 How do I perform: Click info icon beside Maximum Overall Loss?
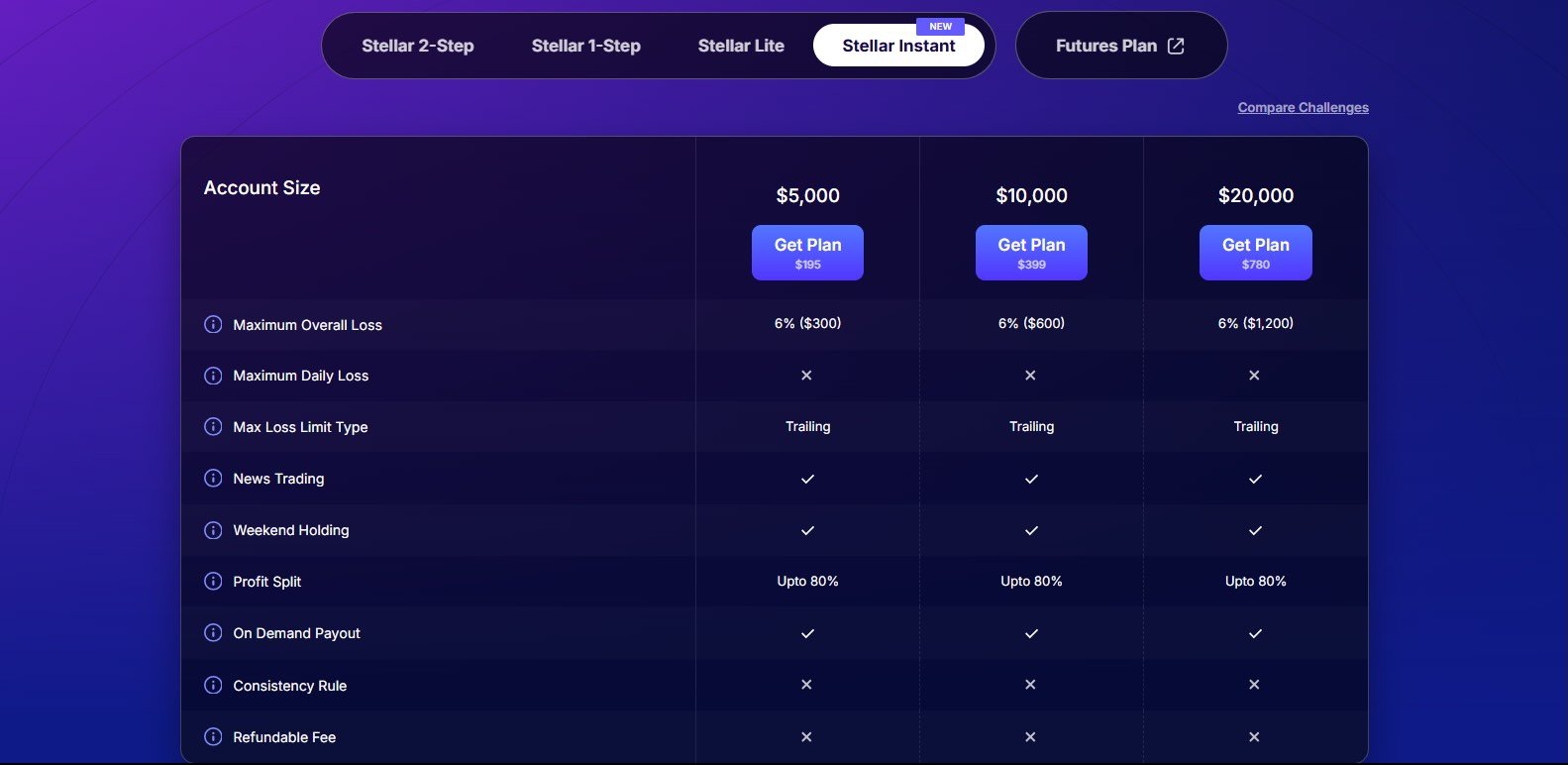point(213,324)
